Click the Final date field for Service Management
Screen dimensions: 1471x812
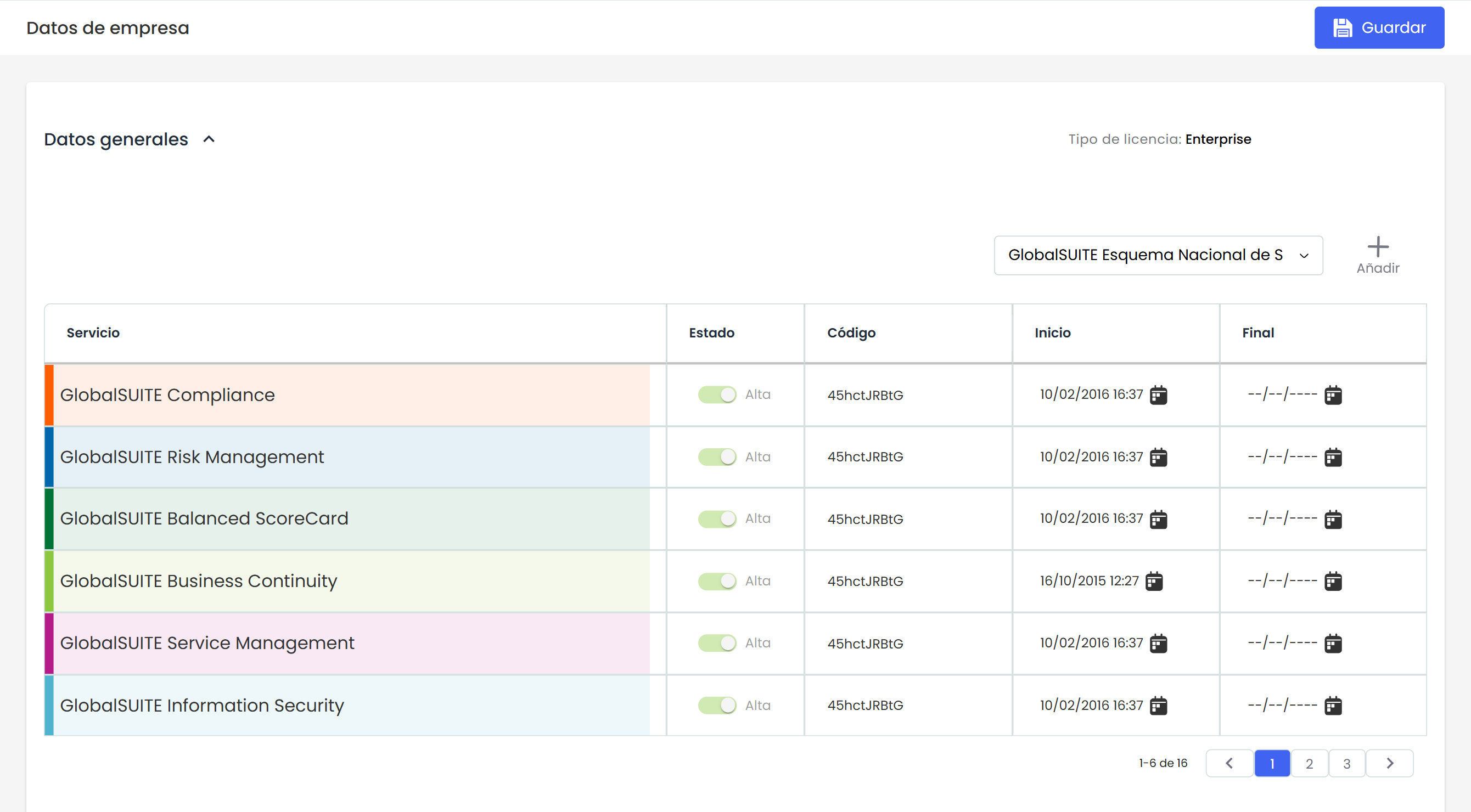pos(1283,643)
